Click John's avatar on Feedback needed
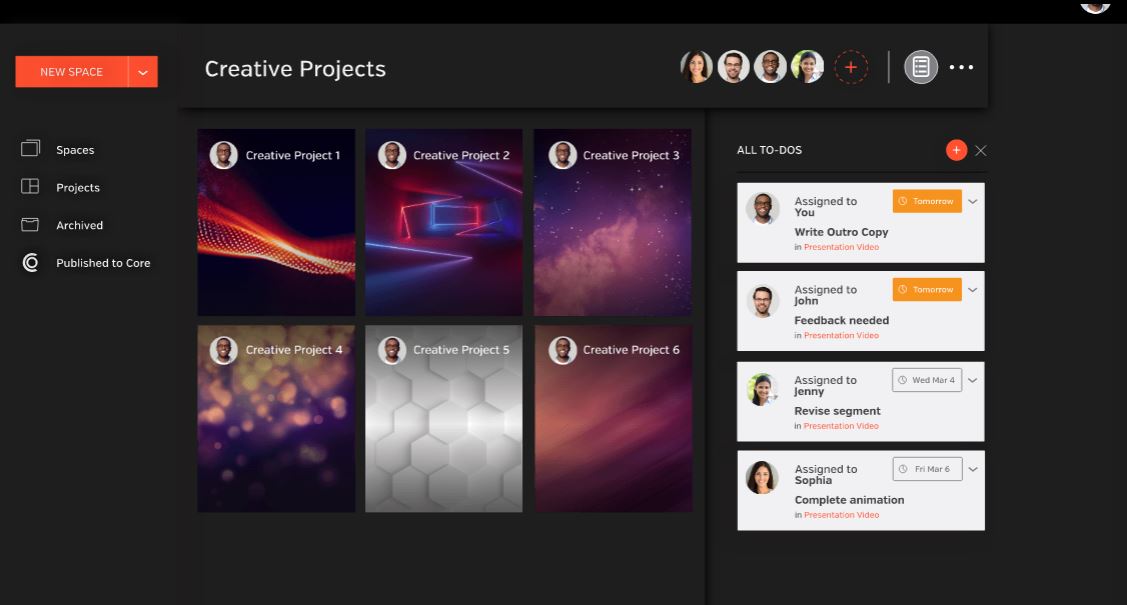1127x605 pixels. (763, 301)
